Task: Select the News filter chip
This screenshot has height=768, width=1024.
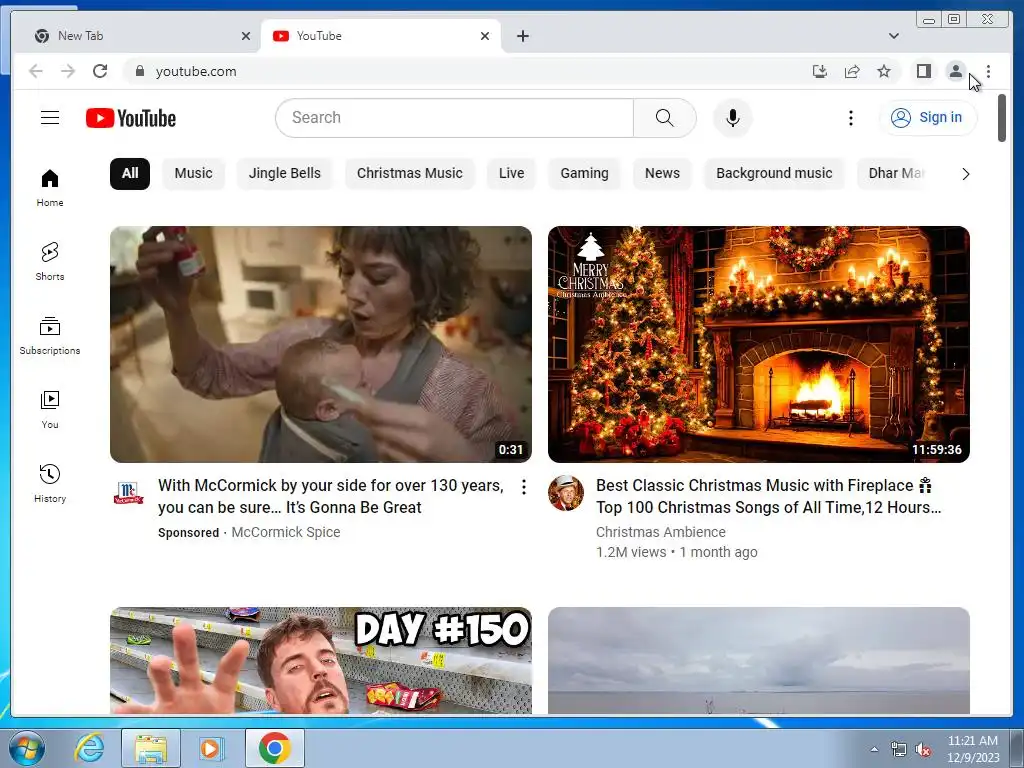Action: (x=662, y=174)
